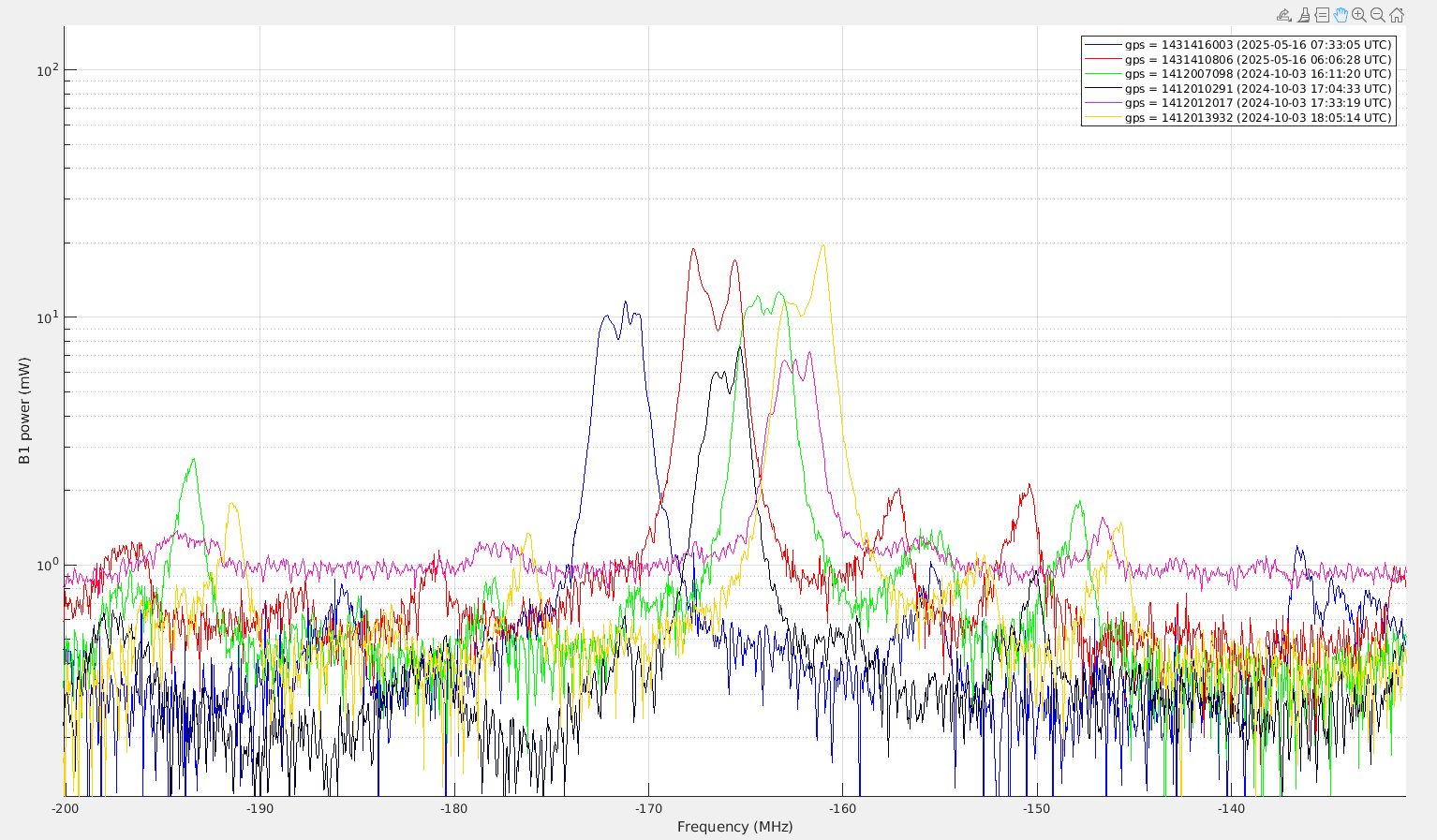The height and width of the screenshot is (840, 1437).
Task: Restore the view with the Home icon
Action: pos(1397,15)
